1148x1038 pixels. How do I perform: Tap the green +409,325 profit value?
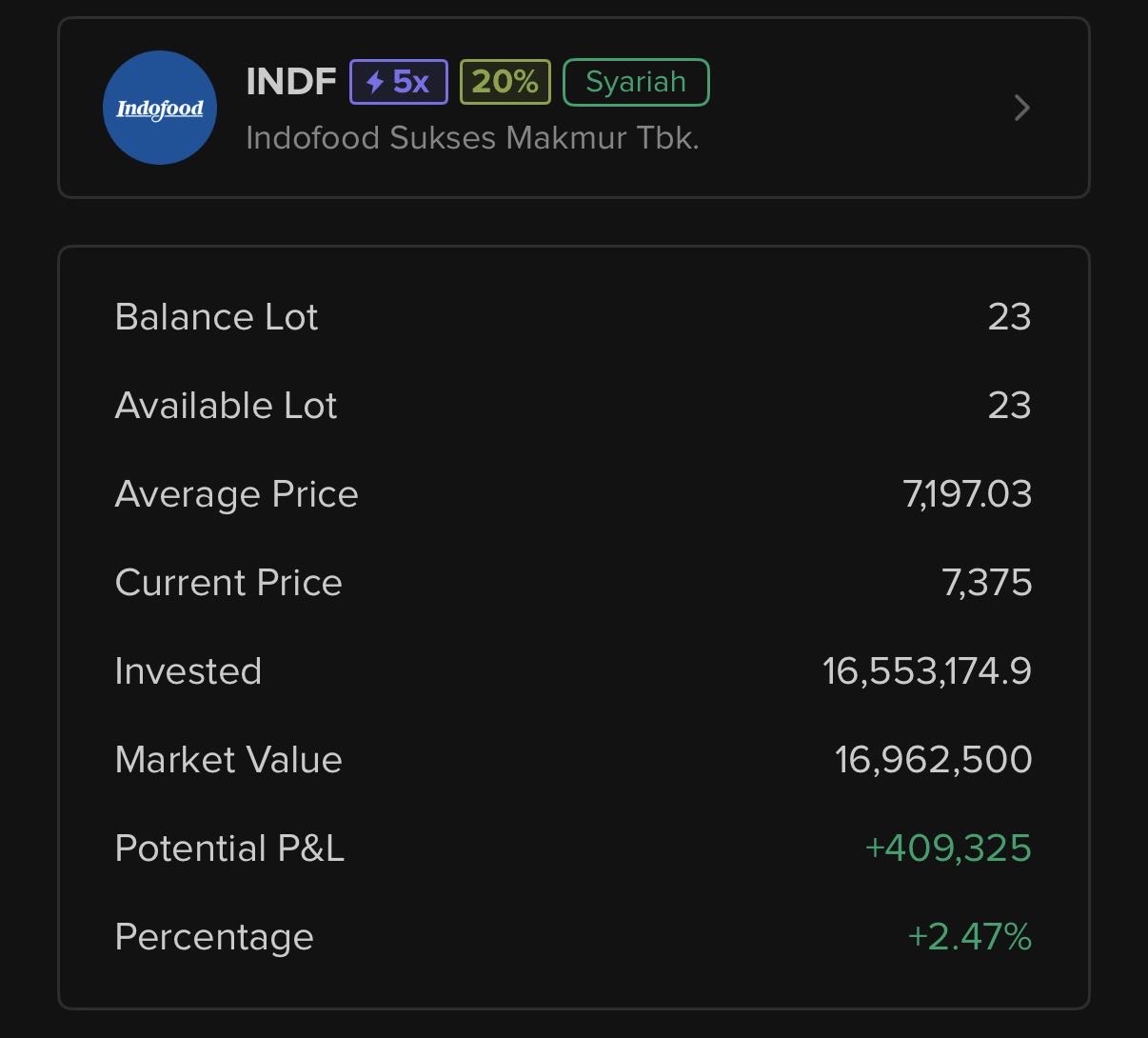947,848
